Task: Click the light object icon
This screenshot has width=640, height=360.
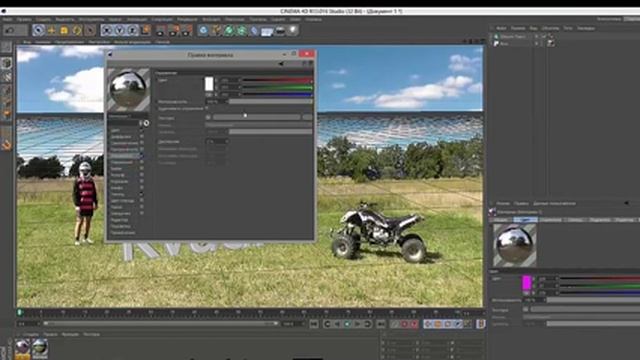Action: click(293, 30)
